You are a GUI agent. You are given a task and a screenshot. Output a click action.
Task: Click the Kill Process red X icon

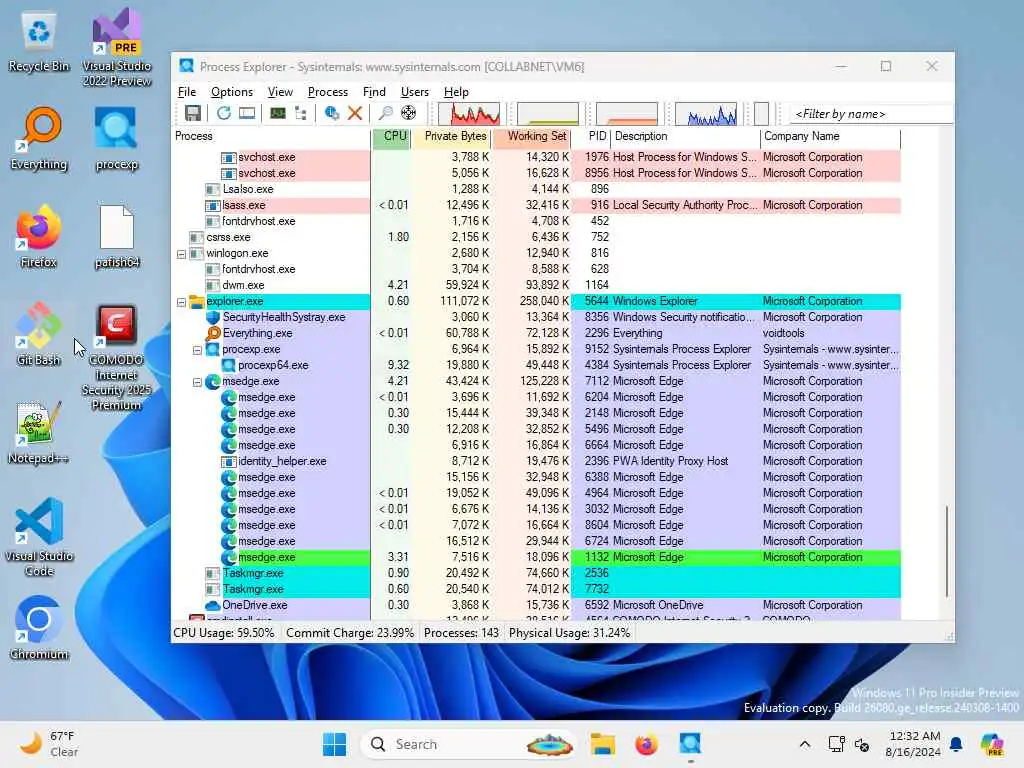(355, 114)
